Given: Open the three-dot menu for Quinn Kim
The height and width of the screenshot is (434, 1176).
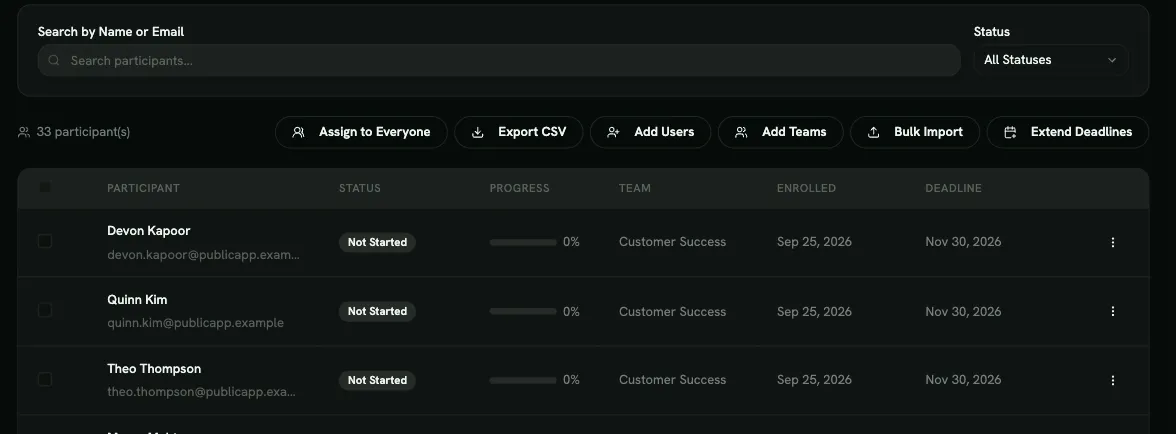Looking at the screenshot, I should click(1113, 311).
